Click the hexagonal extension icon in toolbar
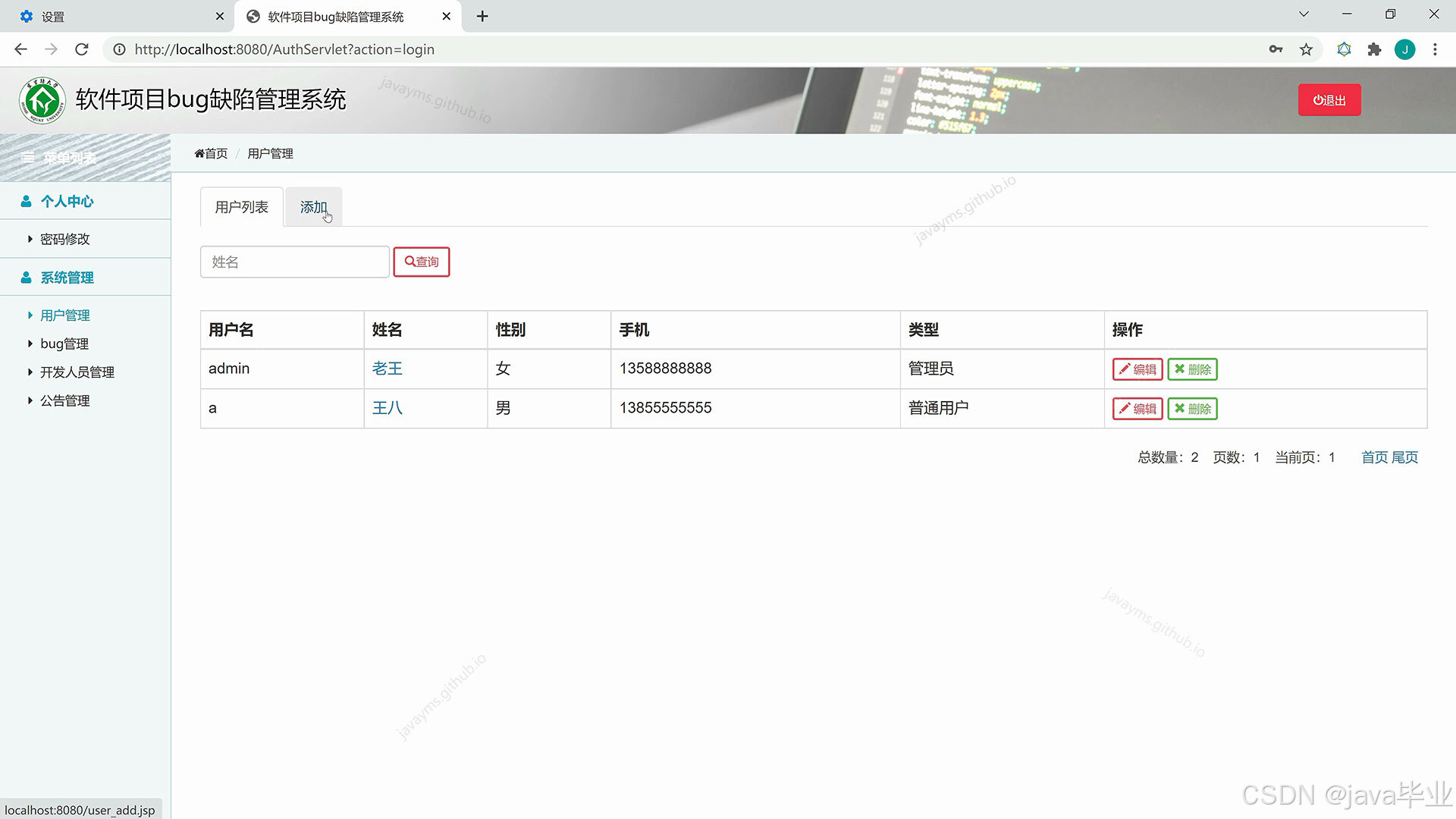Screen dimensions: 1456x819 click(x=1344, y=49)
